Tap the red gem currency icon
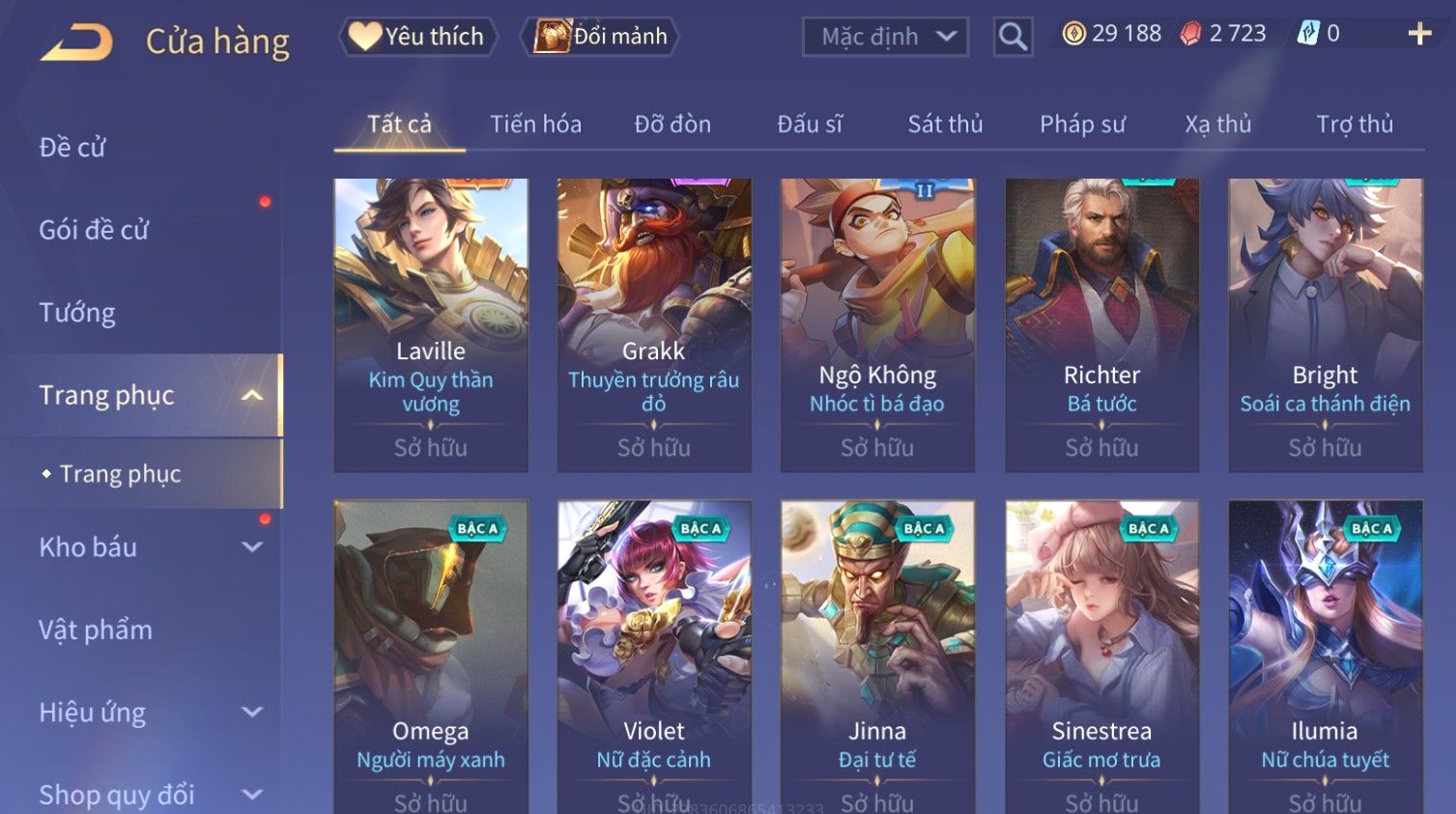Screen dimensions: 1456x814 click(x=1190, y=34)
